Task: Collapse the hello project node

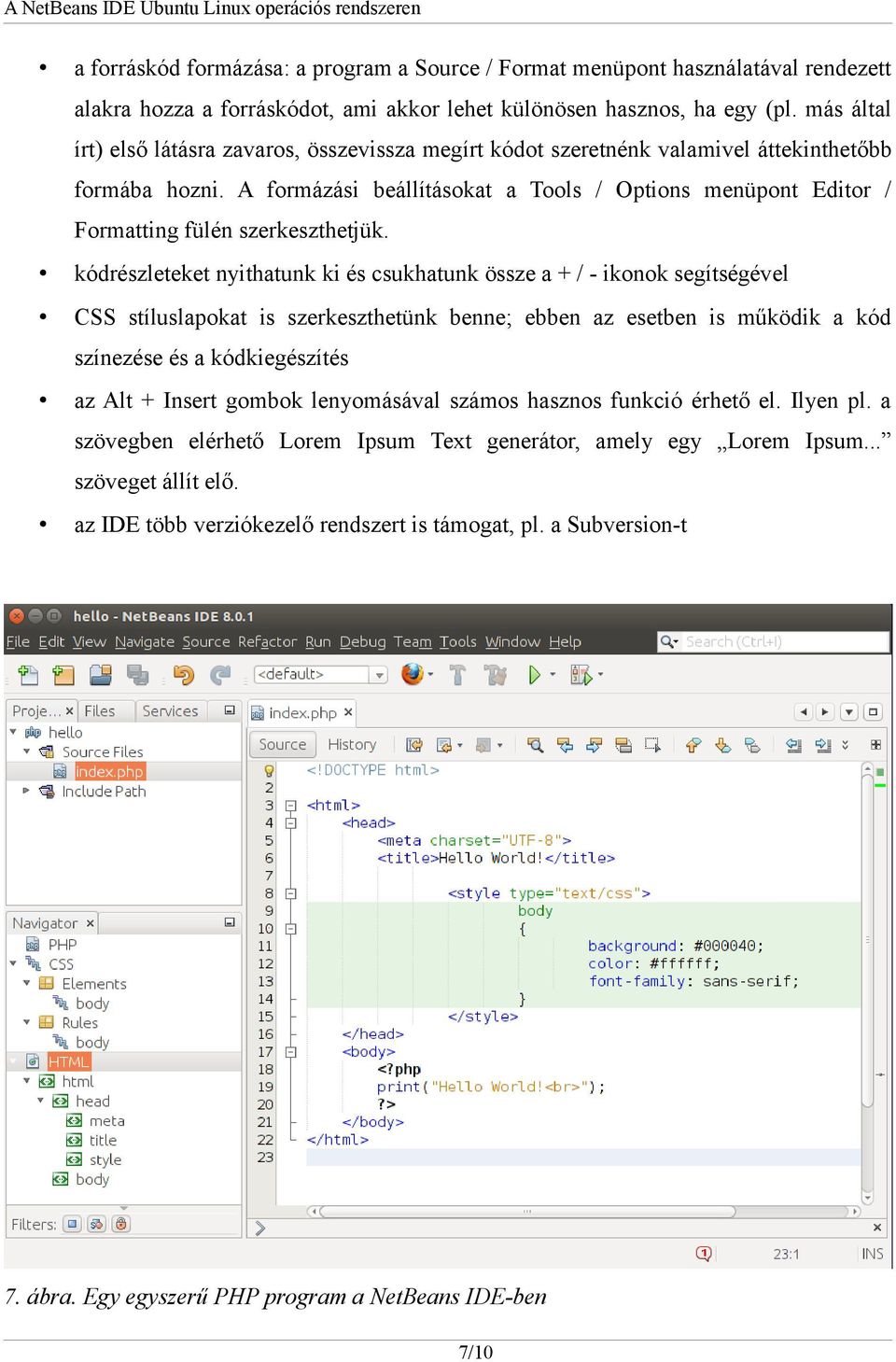Action: click(13, 732)
